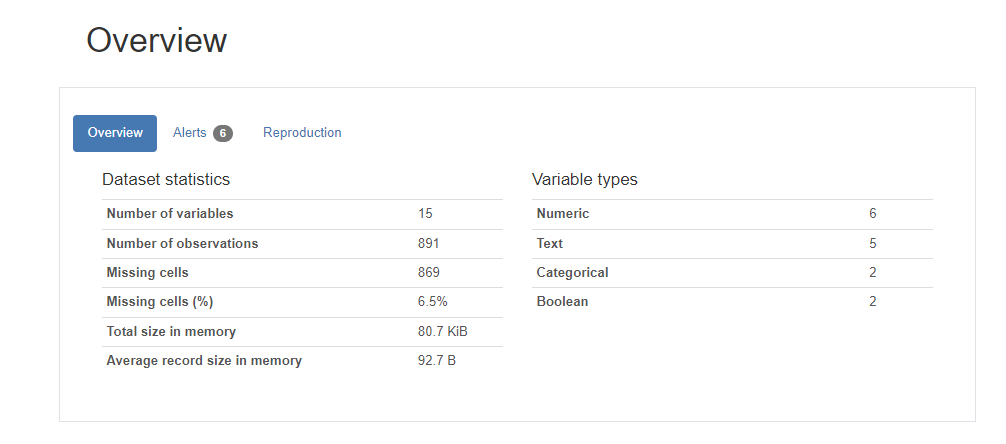
Task: Click the Number of observations label
Action: point(182,243)
